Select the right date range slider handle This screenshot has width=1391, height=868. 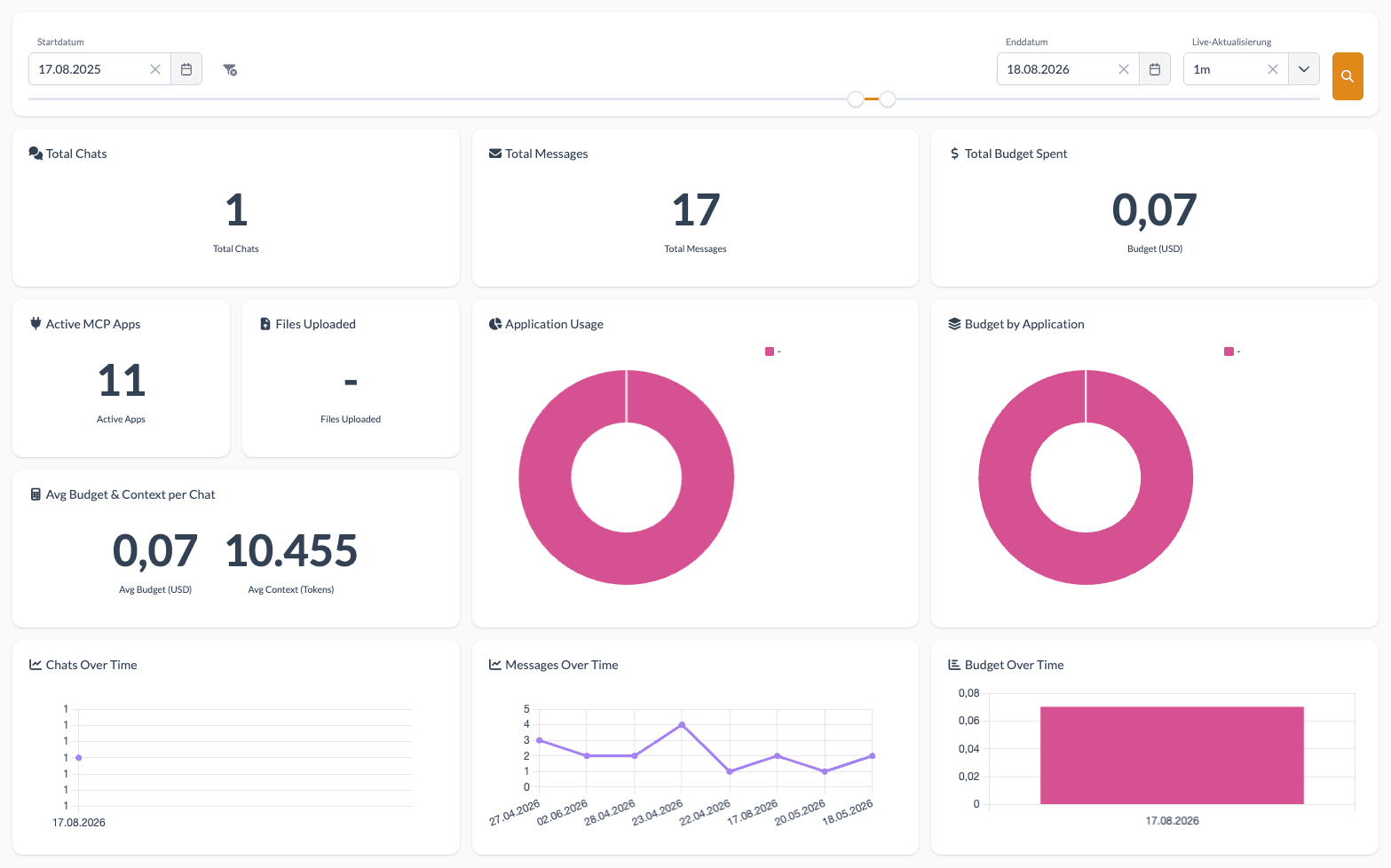point(888,99)
